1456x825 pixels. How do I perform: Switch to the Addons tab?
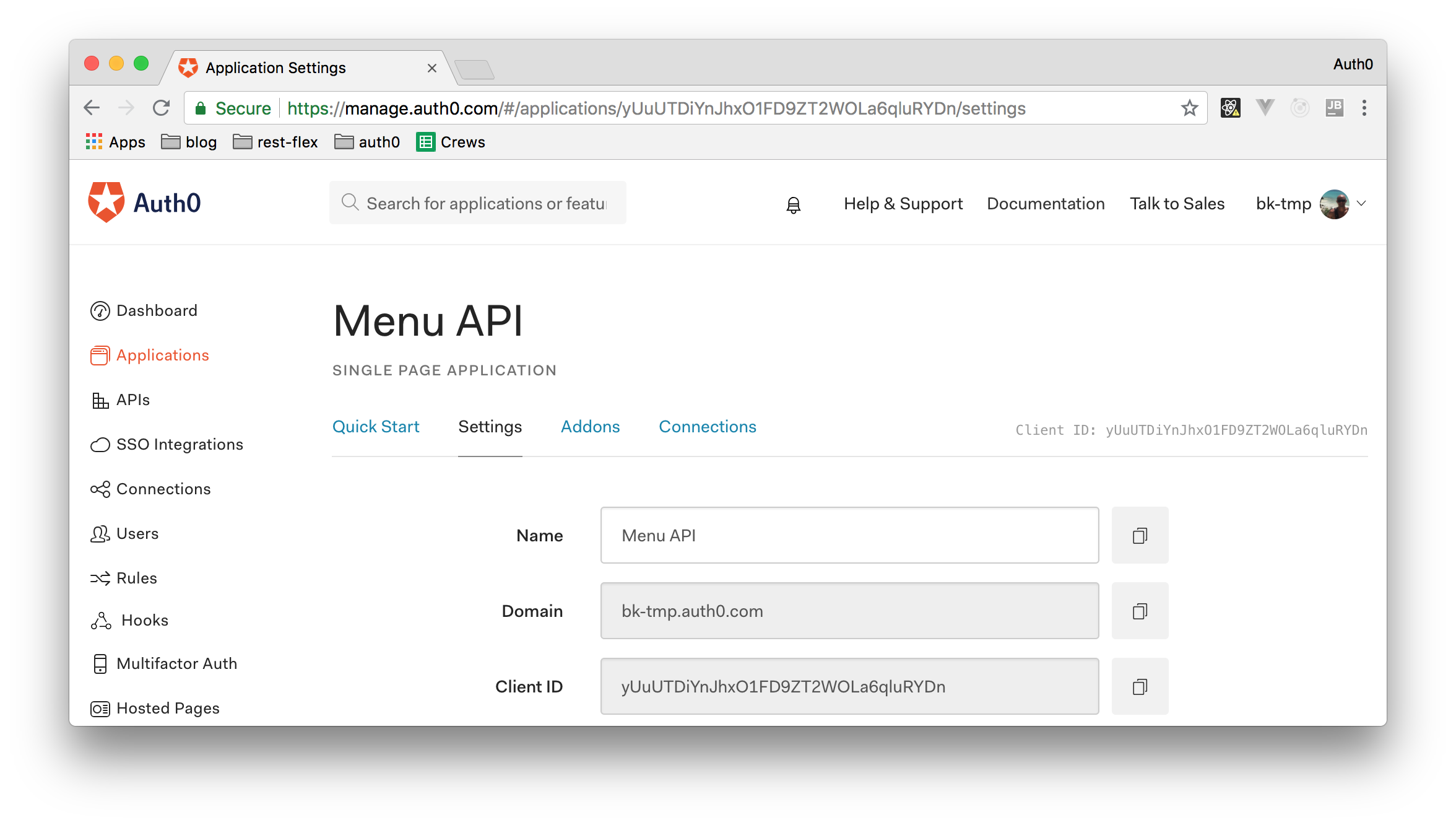click(x=590, y=427)
